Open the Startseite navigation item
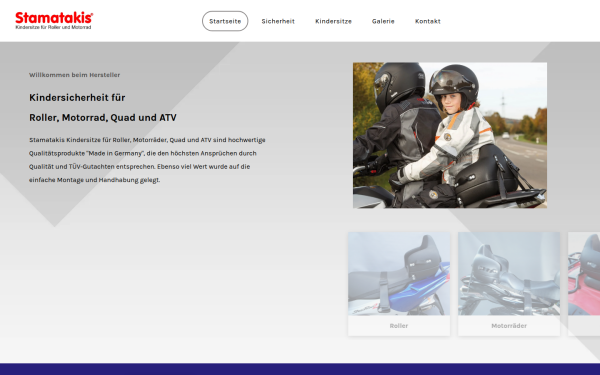 tap(225, 21)
